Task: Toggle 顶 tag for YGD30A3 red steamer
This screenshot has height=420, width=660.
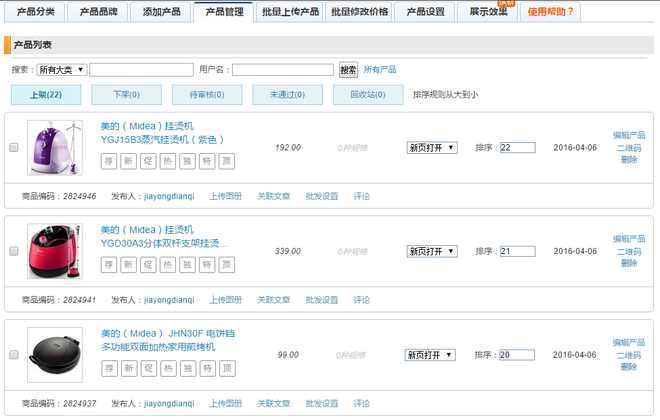Action: pyautogui.click(x=226, y=265)
